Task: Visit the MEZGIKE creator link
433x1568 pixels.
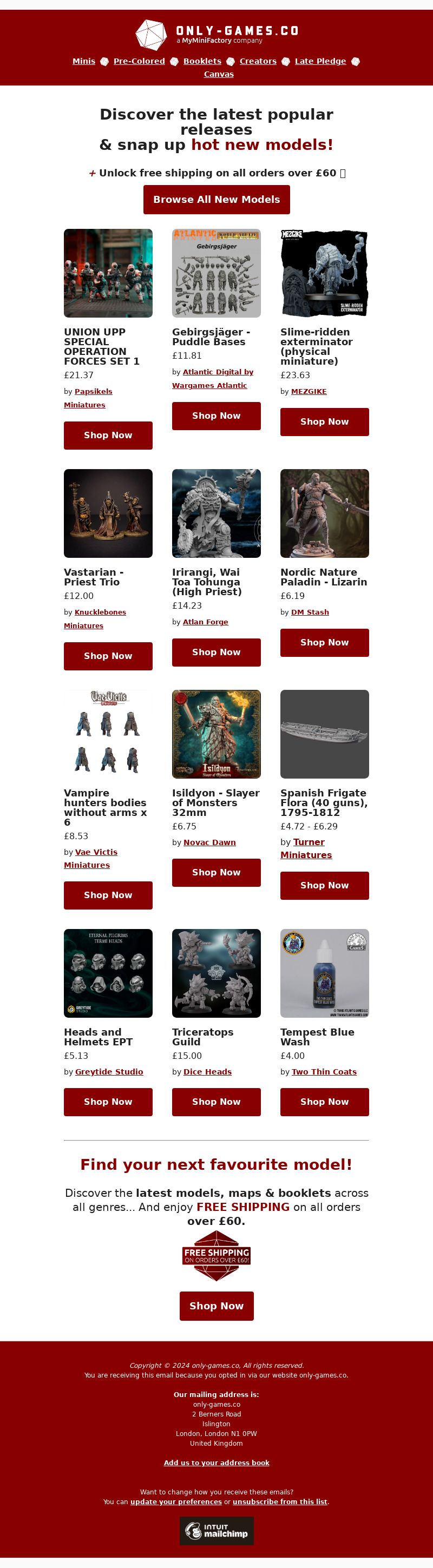Action: 309,391
